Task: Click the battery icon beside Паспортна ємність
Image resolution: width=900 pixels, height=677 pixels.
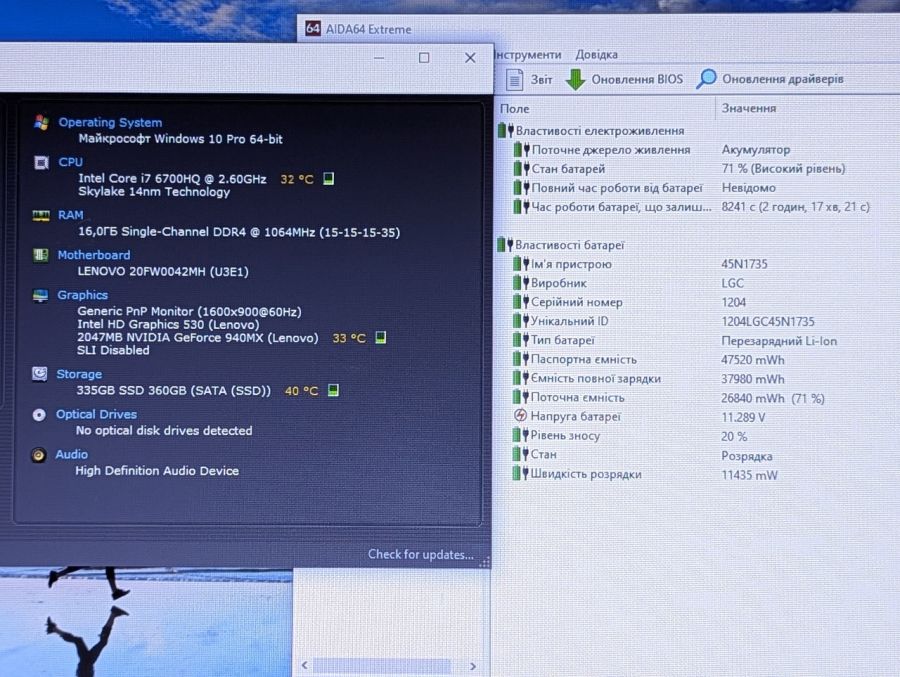Action: [x=521, y=359]
